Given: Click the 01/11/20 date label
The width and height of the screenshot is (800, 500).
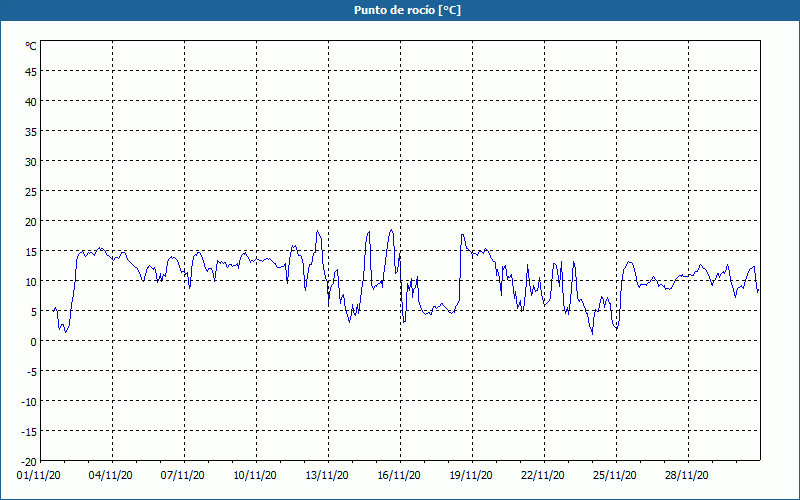Looking at the screenshot, I should 39,476.
